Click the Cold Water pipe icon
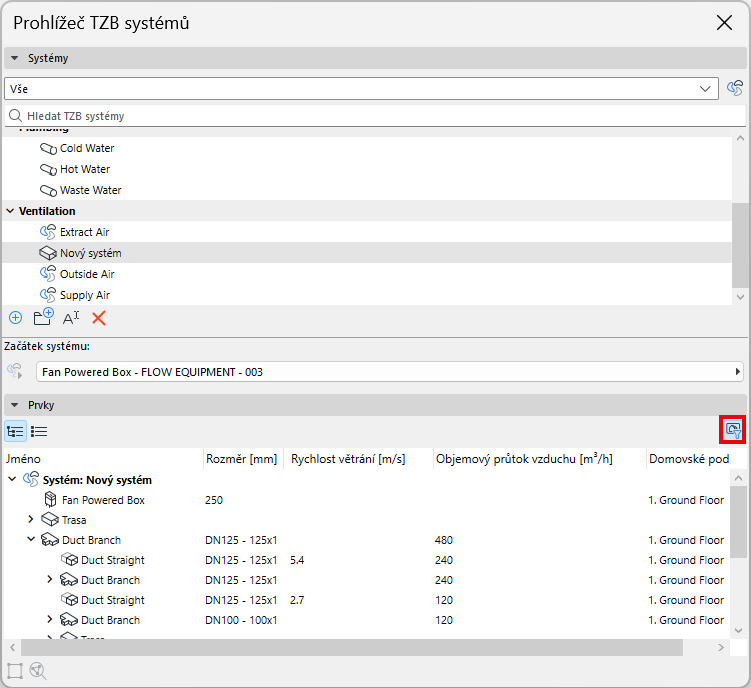751x688 pixels. (x=48, y=149)
